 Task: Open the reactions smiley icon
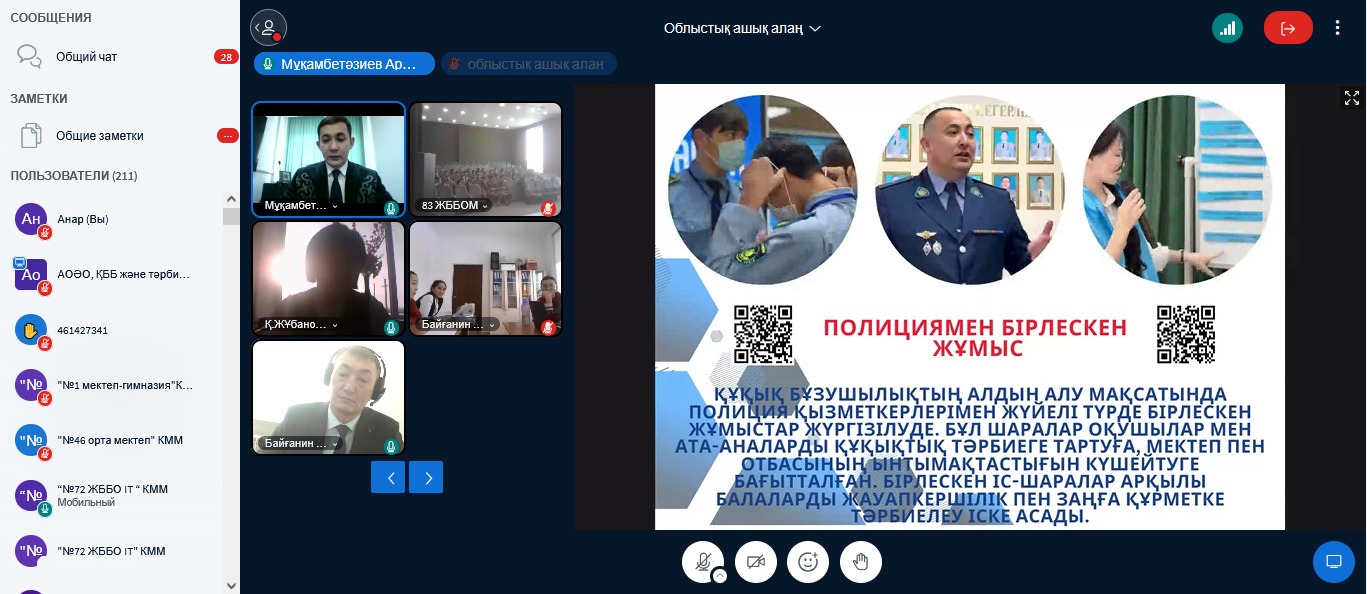pyautogui.click(x=808, y=562)
